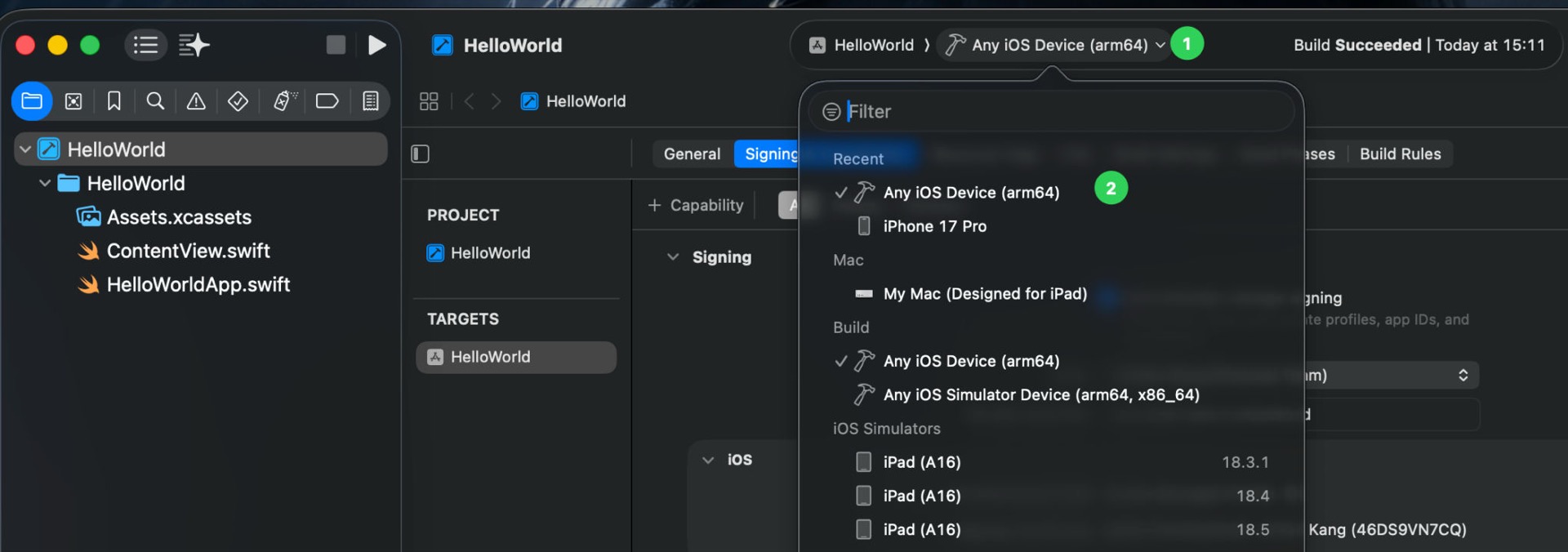The image size is (1568, 552).
Task: Pick the iPad (A16) 18.3.1 simulator
Action: pyautogui.click(x=1051, y=462)
